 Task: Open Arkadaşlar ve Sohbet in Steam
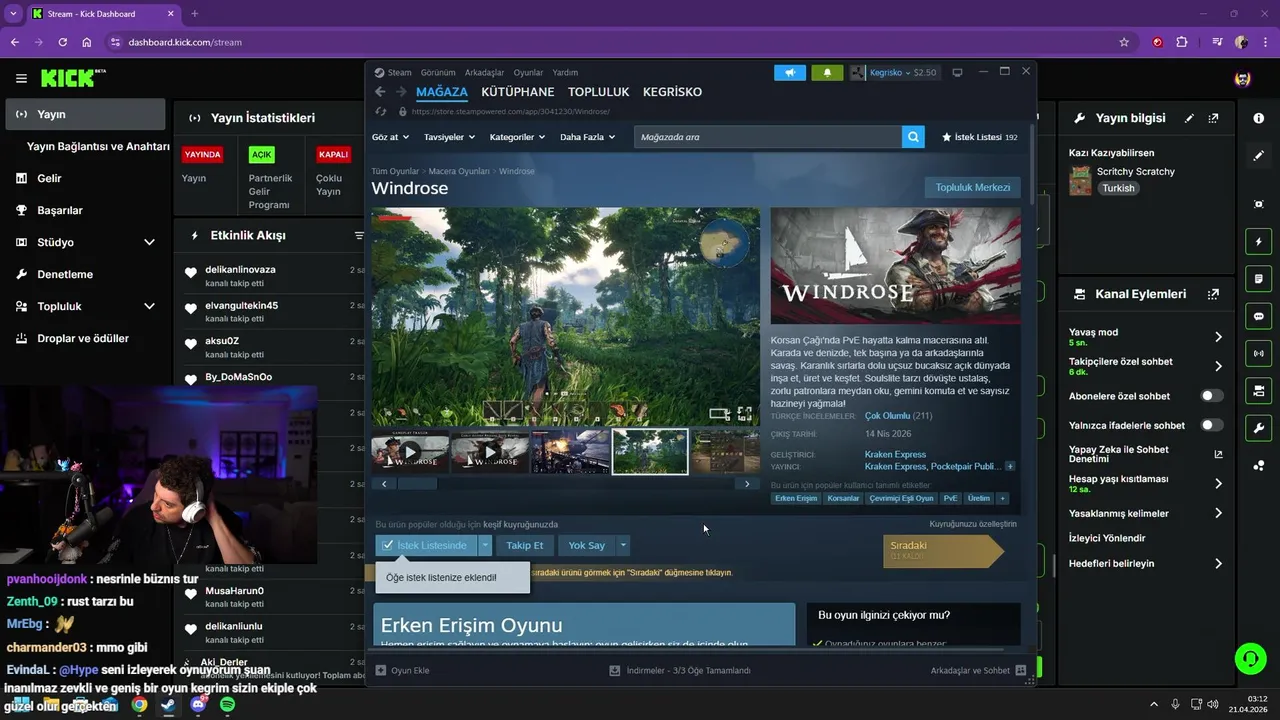[x=978, y=671]
